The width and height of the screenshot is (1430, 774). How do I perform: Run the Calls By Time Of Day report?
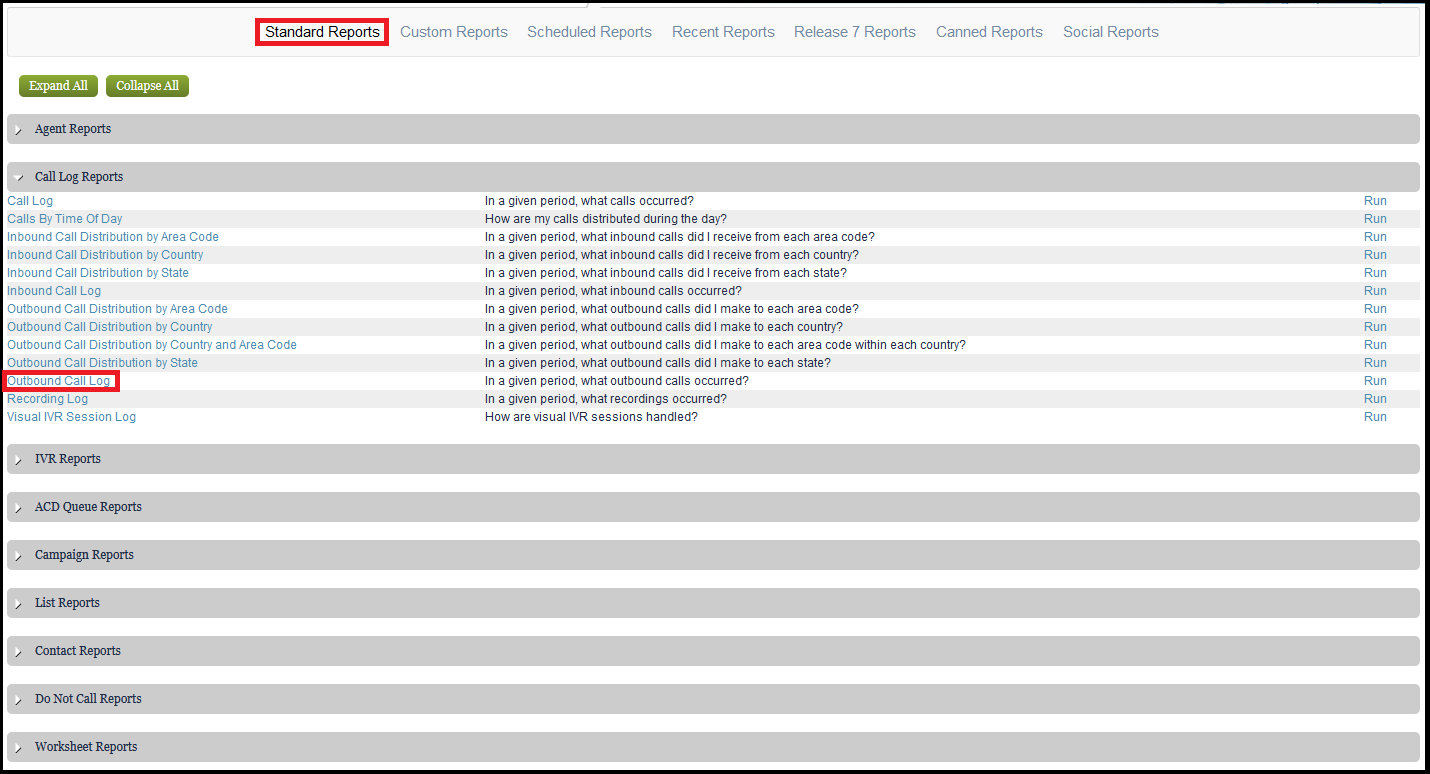pyautogui.click(x=1375, y=219)
